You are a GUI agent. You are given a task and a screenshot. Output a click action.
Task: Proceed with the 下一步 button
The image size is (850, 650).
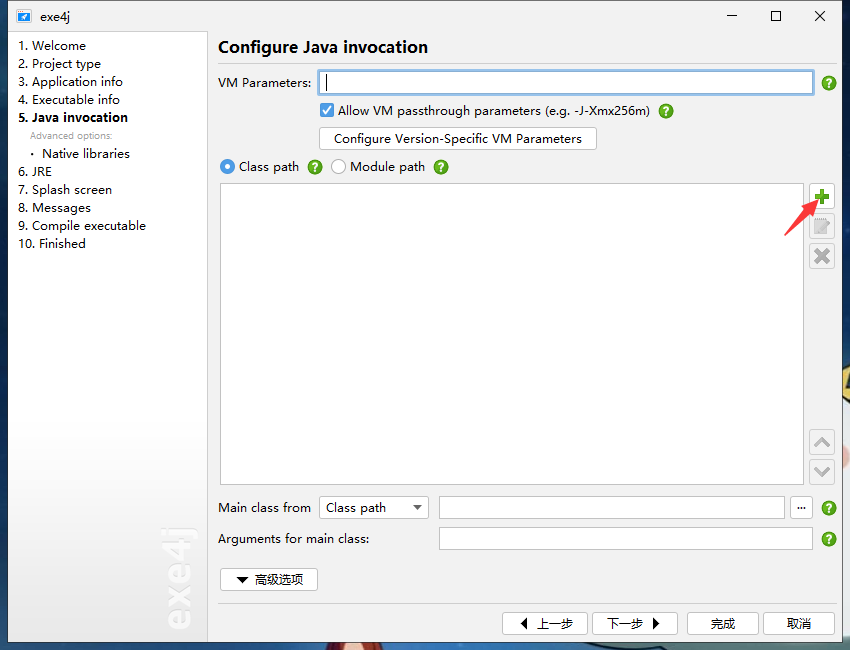pos(635,623)
